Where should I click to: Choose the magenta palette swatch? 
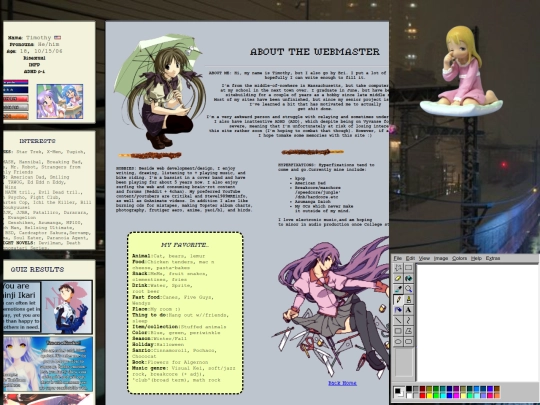coord(456,395)
